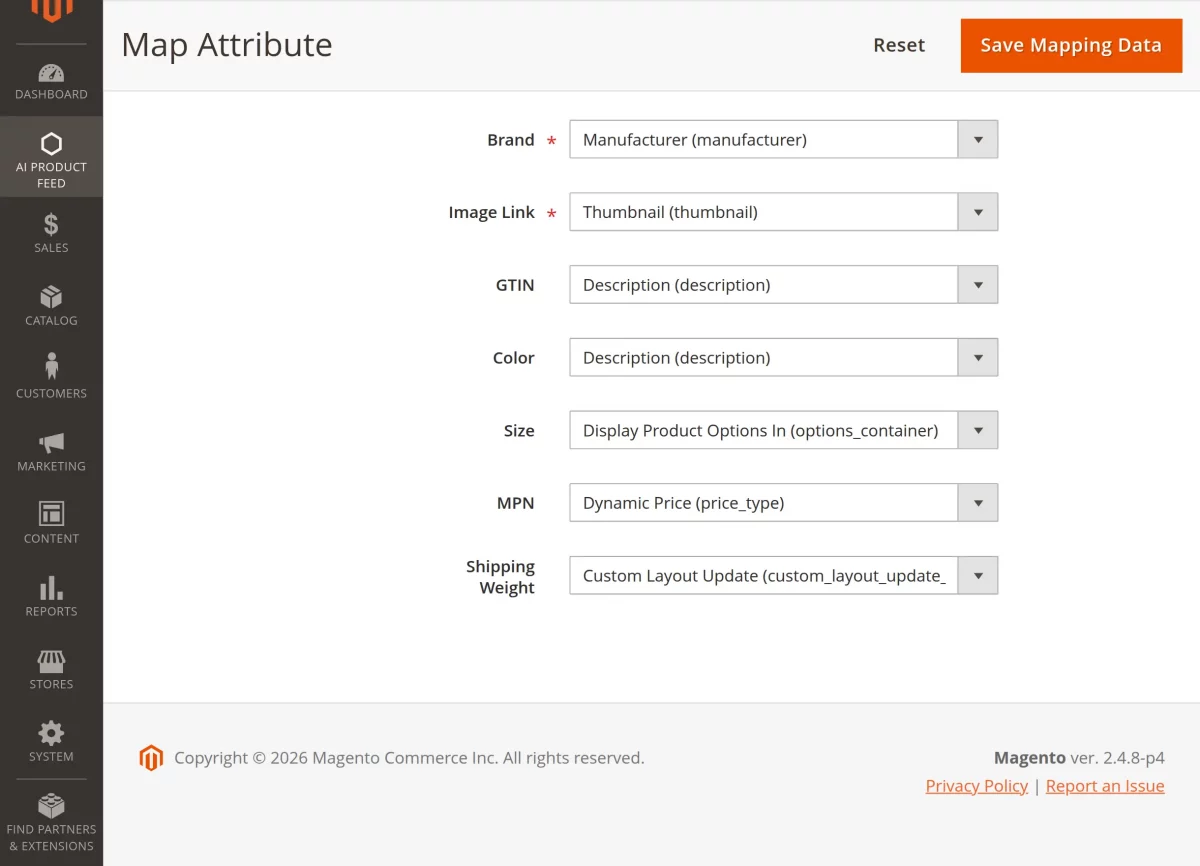1200x866 pixels.
Task: Expand the Shipping Weight dropdown
Action: click(977, 575)
